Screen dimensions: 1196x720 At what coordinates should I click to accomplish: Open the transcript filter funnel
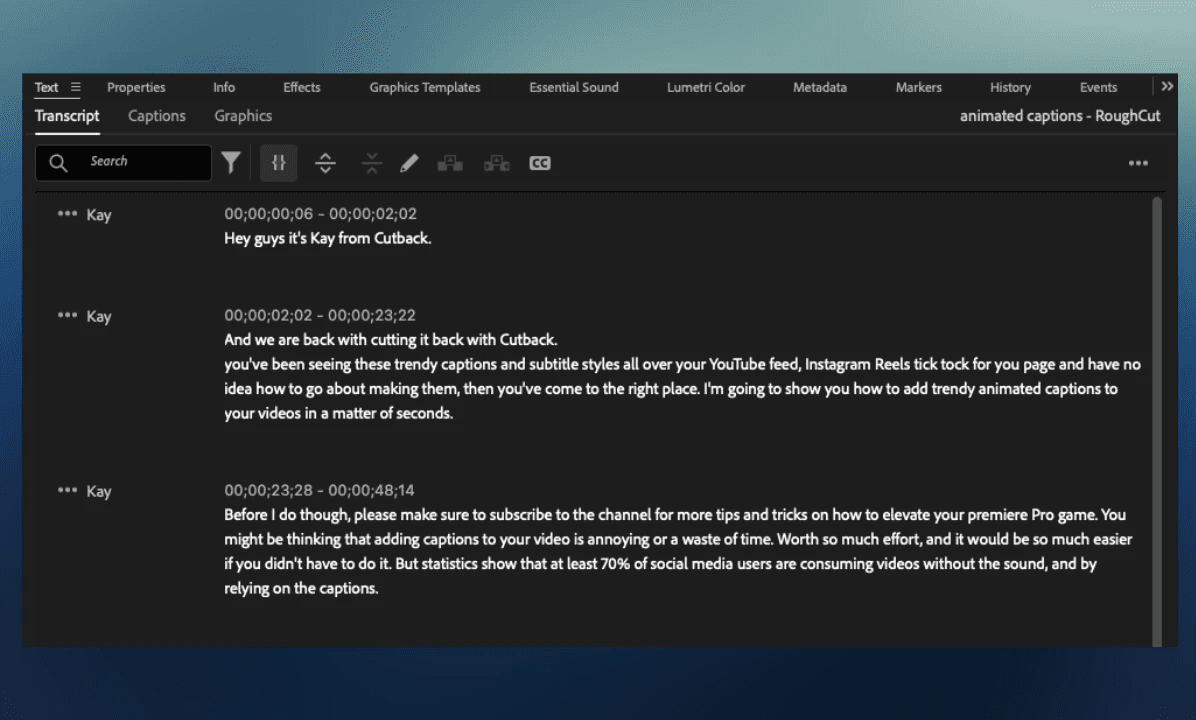coord(231,162)
